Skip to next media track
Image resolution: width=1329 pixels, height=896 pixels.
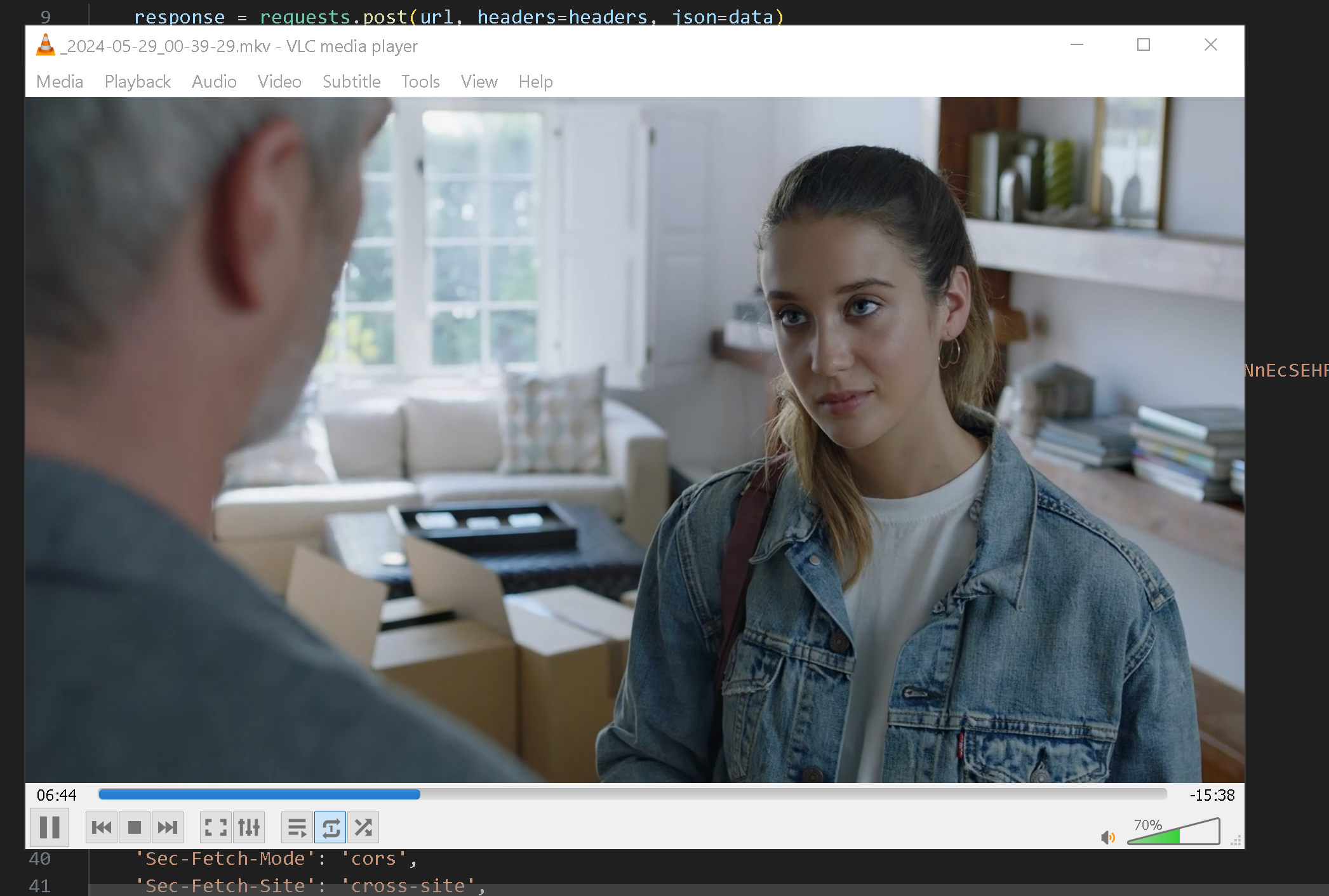point(168,827)
